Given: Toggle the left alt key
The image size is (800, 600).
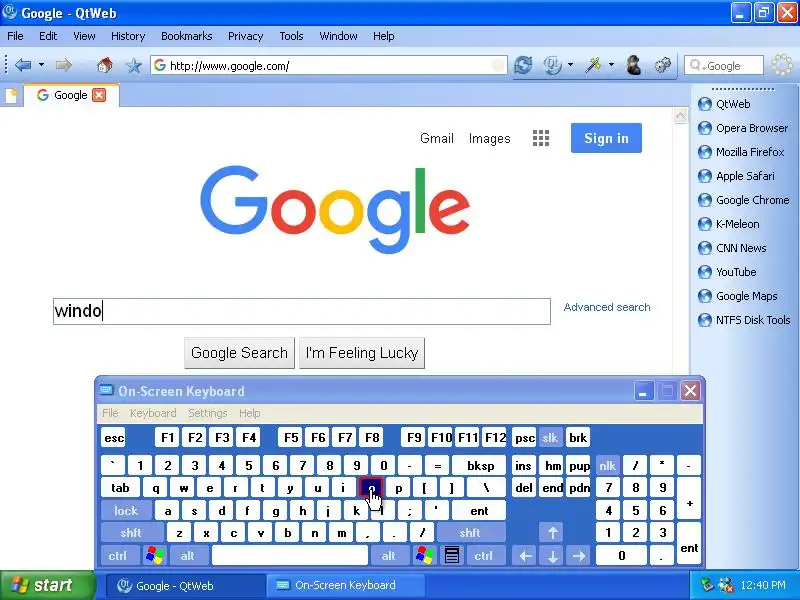Looking at the screenshot, I should pos(188,555).
